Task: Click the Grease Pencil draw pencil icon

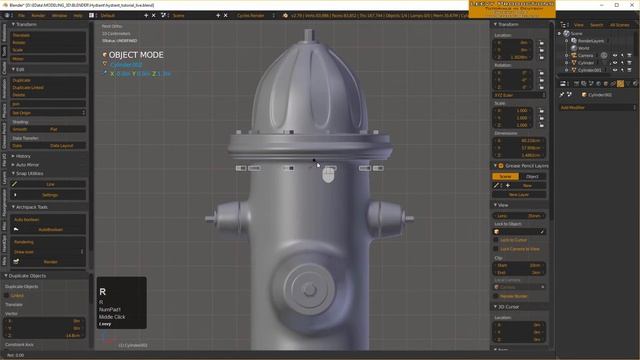Action: 496,185
